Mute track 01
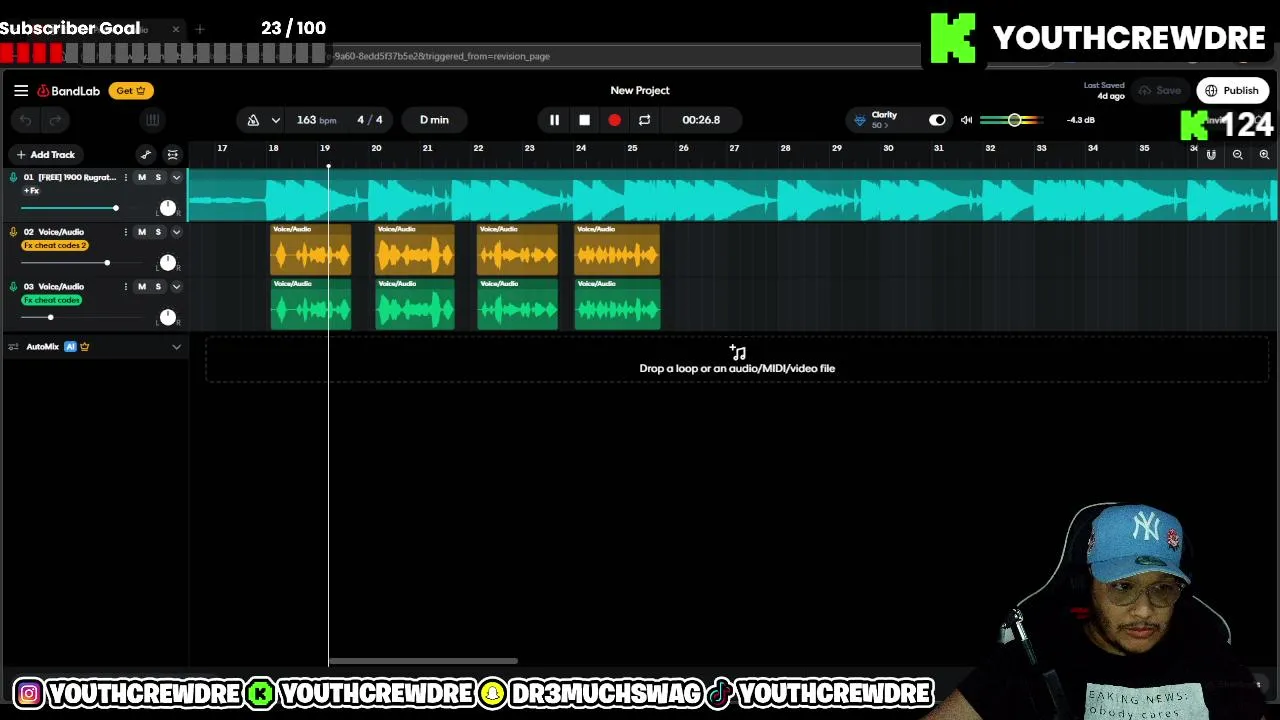Viewport: 1280px width, 720px height. tap(141, 178)
